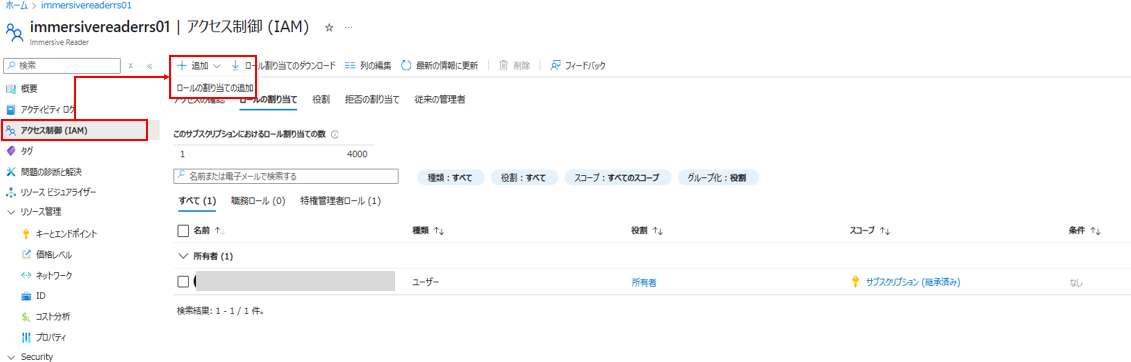1131x362 pixels.
Task: Favorite the resource with the star icon
Action: 329,27
